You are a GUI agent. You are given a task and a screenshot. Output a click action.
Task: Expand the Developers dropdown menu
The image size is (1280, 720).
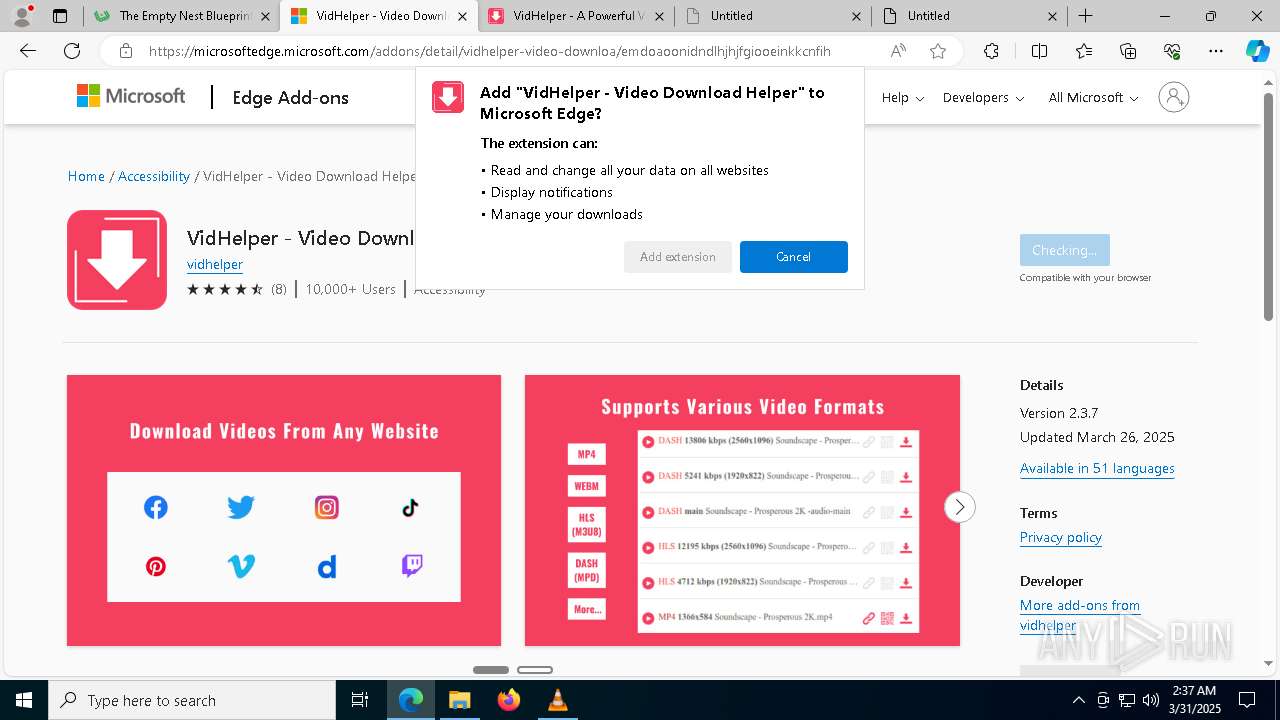click(983, 97)
